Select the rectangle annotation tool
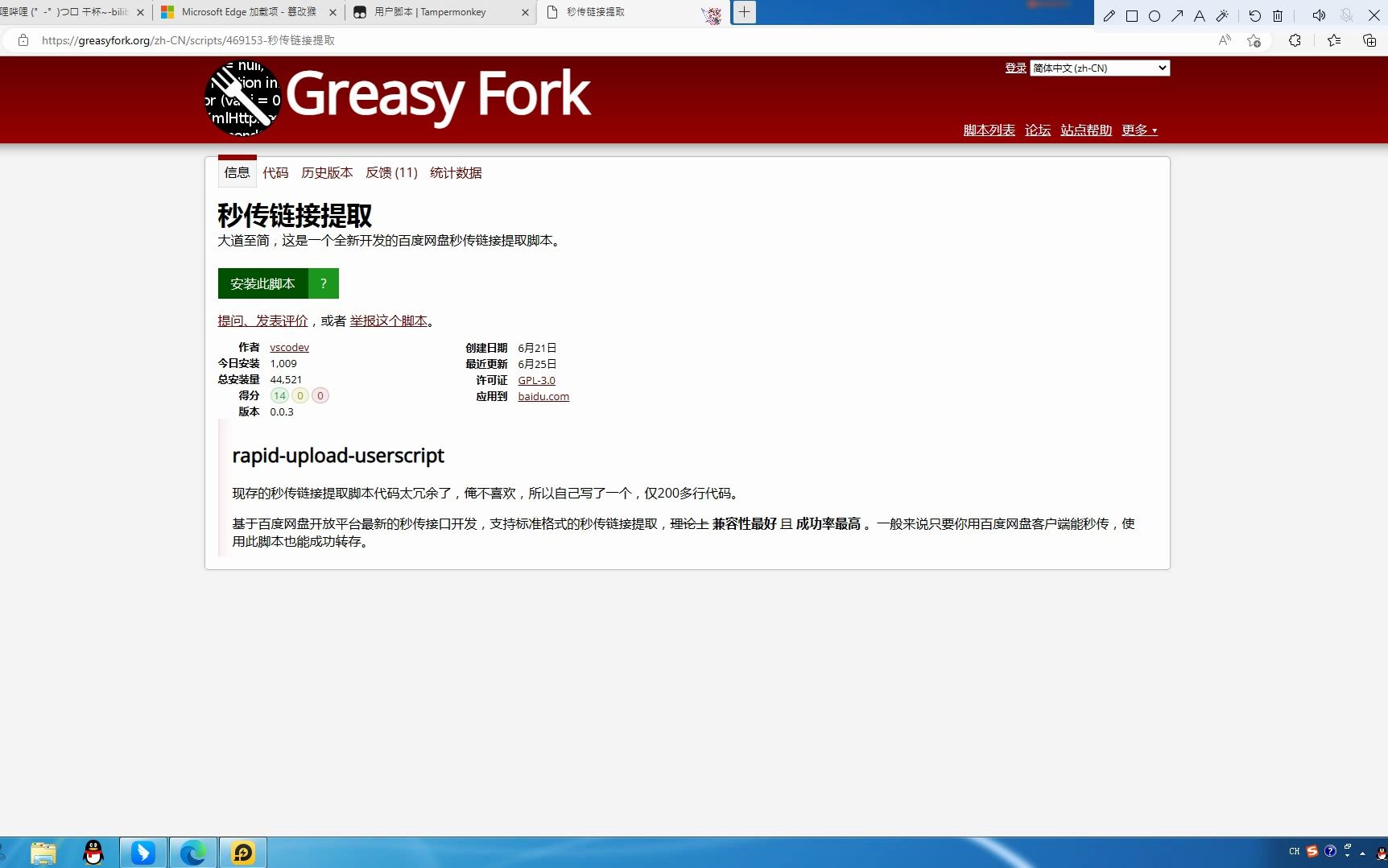The image size is (1388, 868). point(1131,16)
